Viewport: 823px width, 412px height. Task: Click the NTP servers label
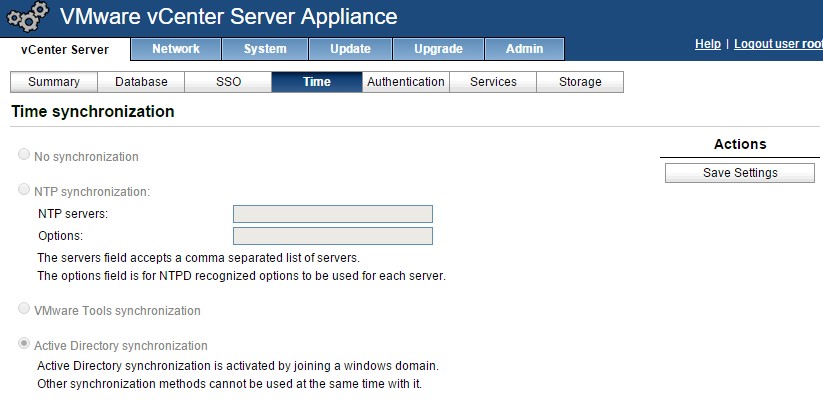(x=73, y=214)
